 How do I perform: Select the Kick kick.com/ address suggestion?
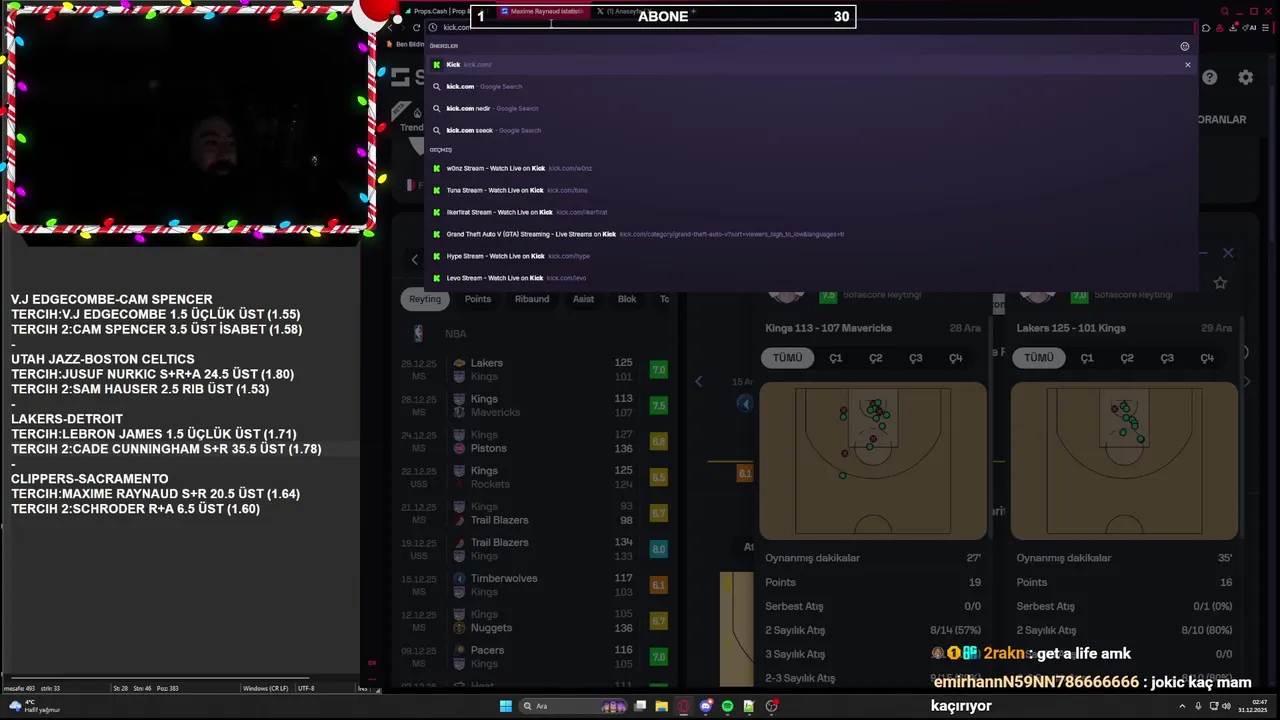coord(811,64)
